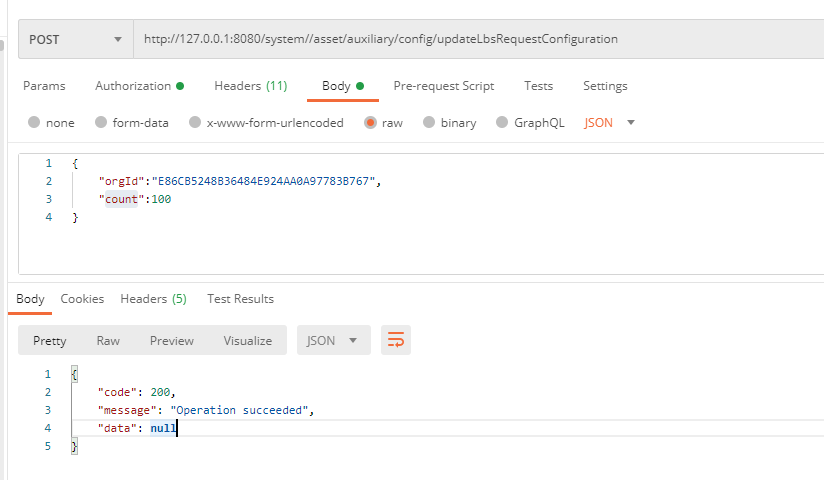Image resolution: width=824 pixels, height=480 pixels.
Task: Switch response view to Raw
Action: click(x=108, y=340)
